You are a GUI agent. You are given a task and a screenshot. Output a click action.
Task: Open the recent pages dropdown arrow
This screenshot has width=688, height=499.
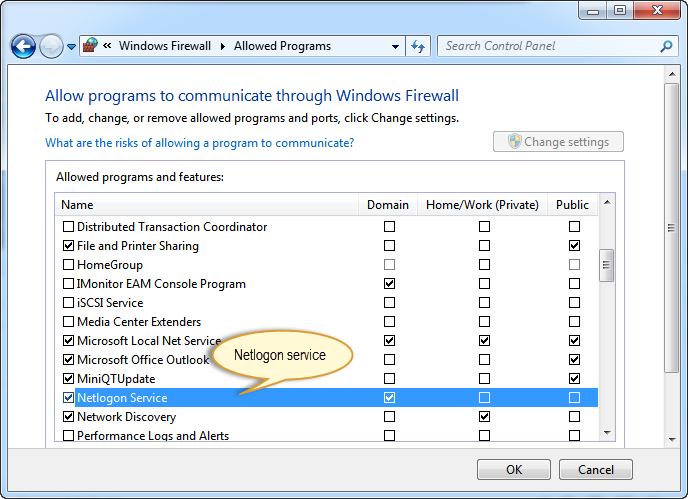pos(72,46)
